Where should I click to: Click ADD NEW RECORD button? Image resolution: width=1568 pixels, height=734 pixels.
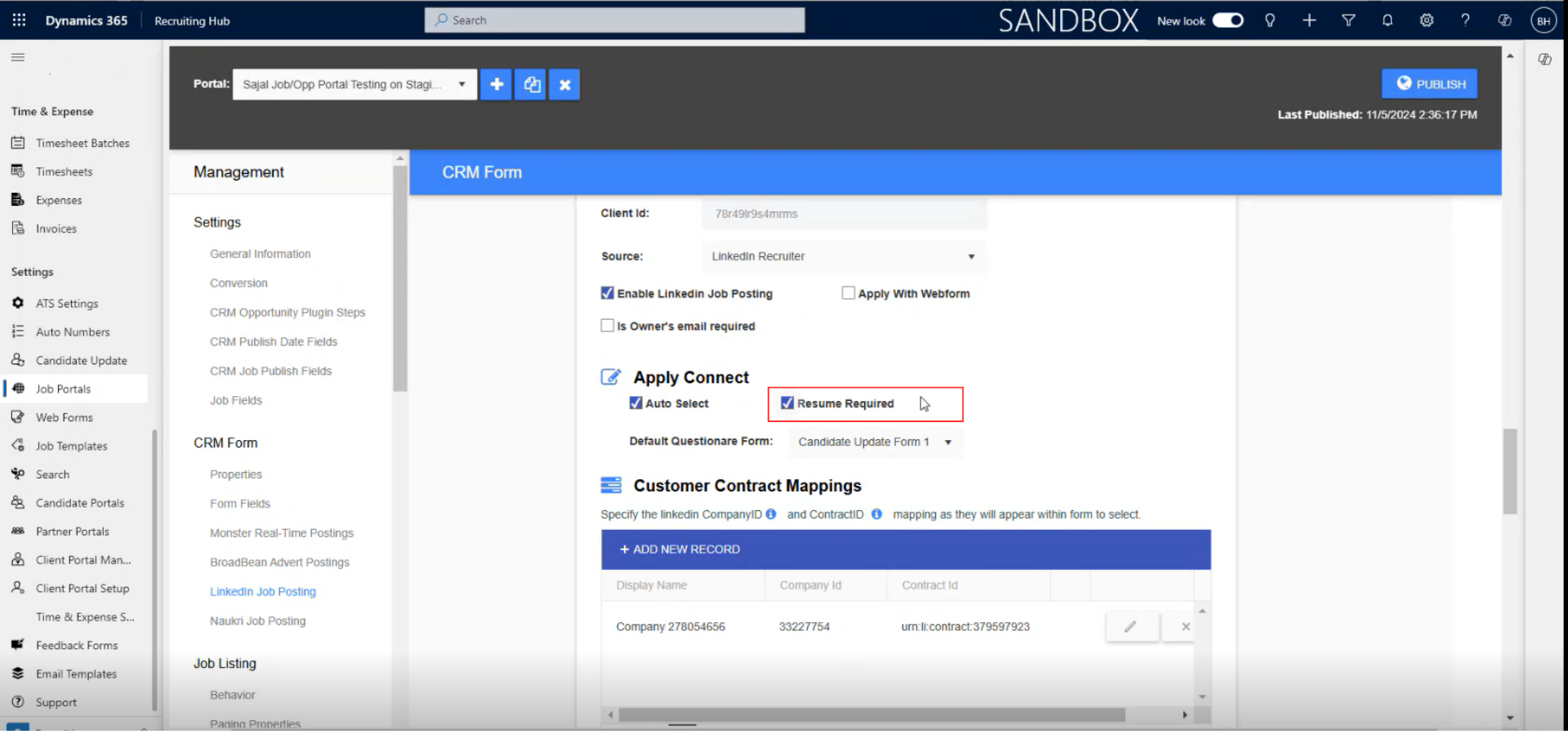[x=679, y=549]
